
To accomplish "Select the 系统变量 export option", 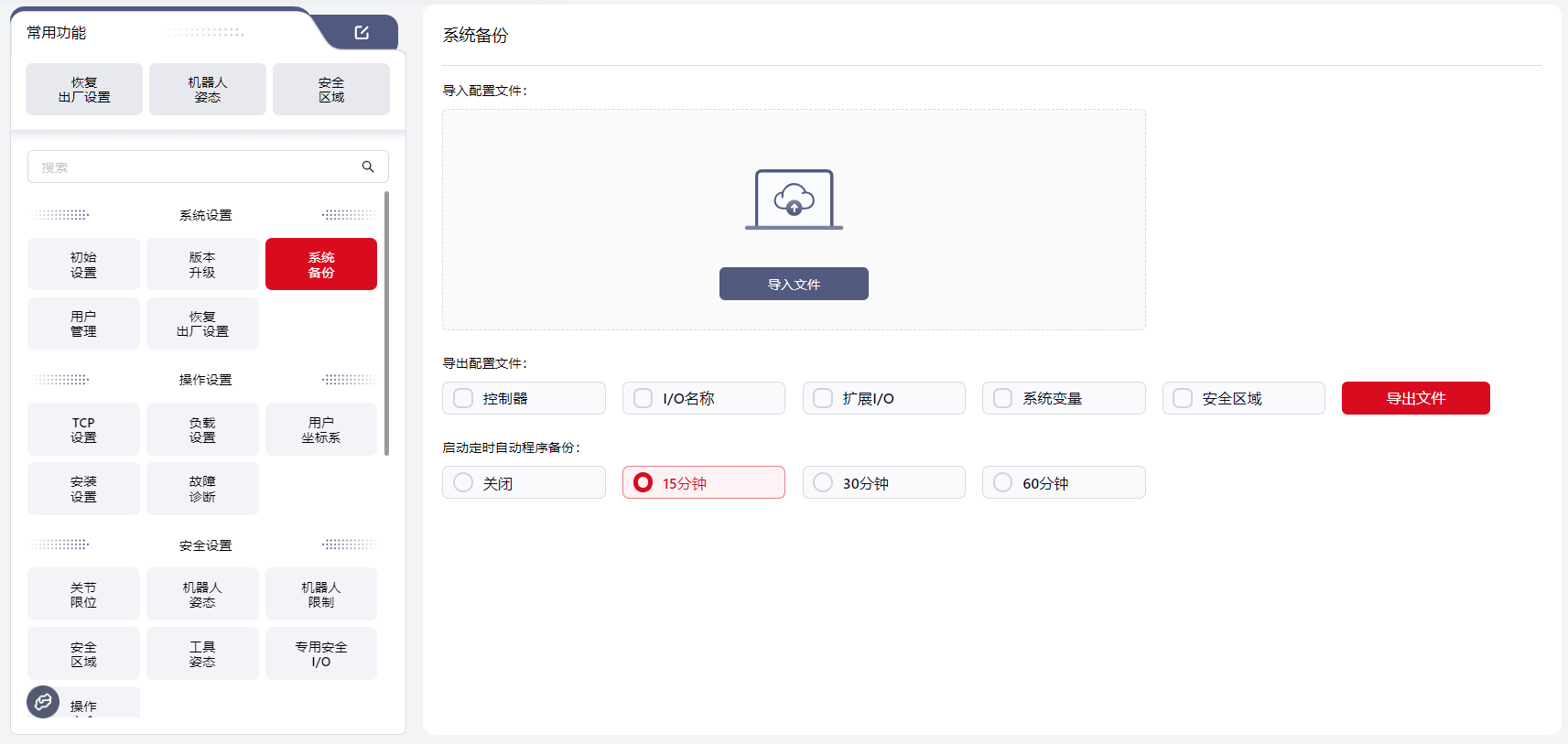I will point(1003,398).
